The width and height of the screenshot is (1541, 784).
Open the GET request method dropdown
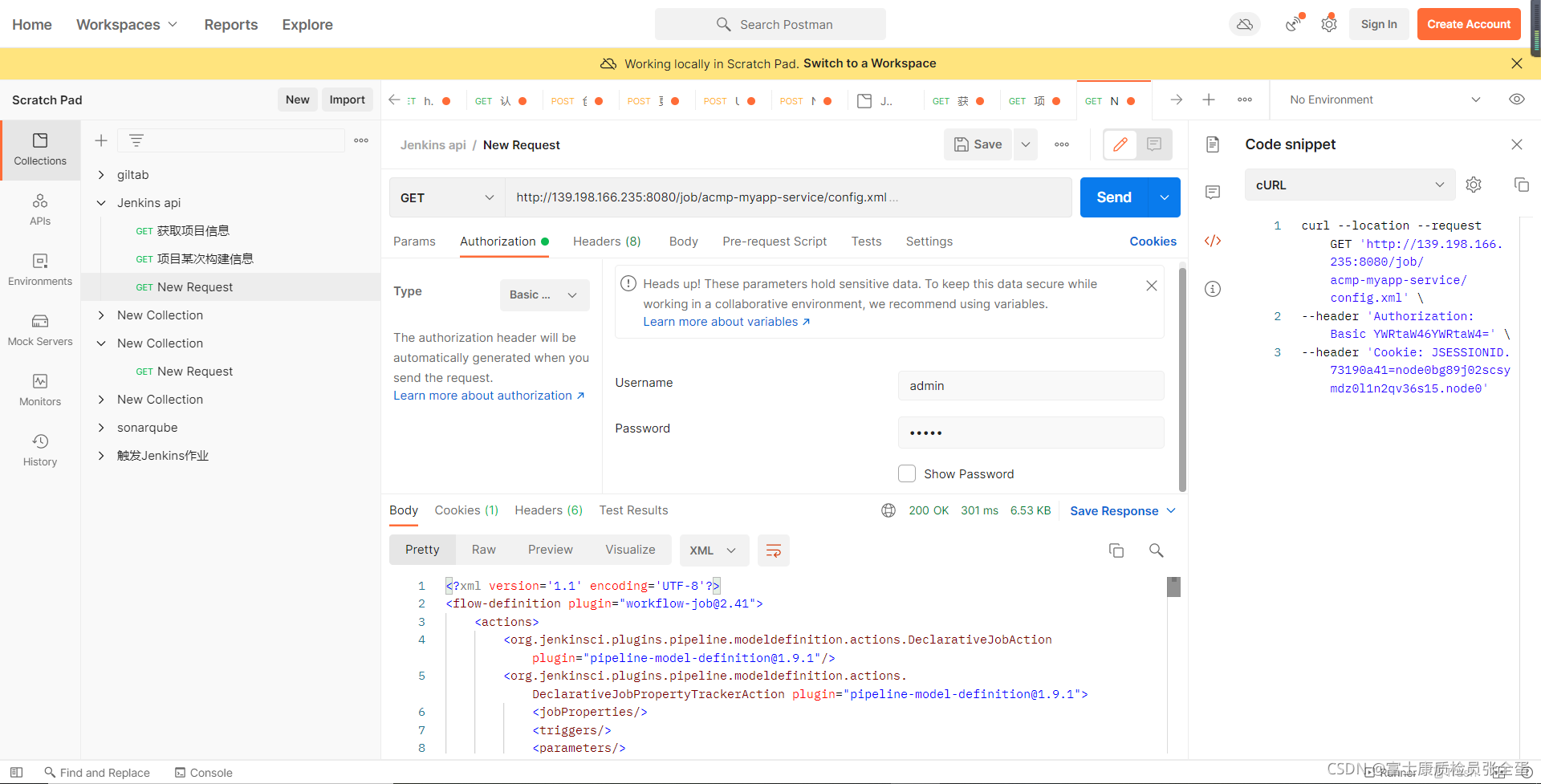pos(446,197)
